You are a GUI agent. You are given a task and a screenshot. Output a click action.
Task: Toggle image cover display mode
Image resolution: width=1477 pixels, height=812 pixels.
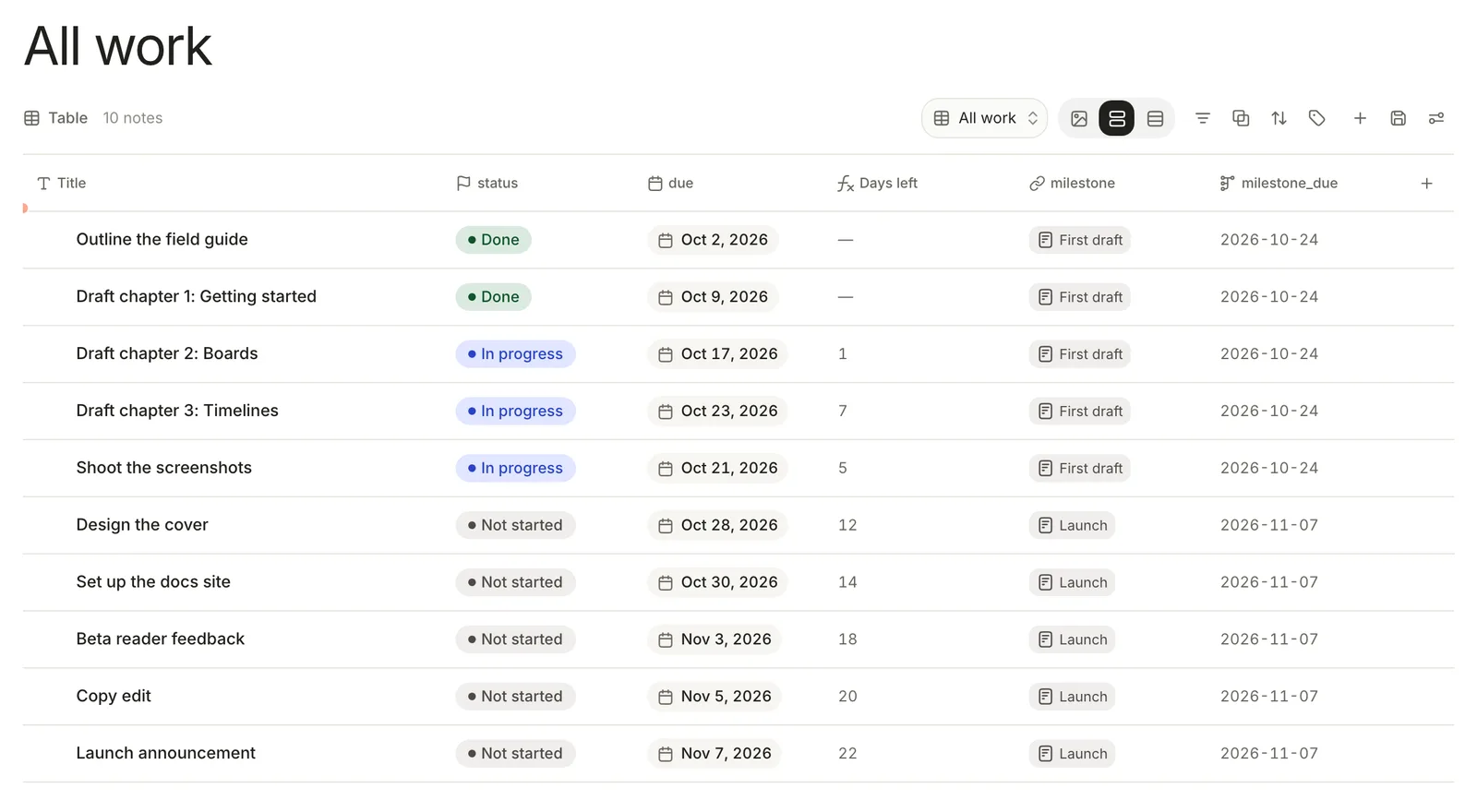tap(1079, 118)
